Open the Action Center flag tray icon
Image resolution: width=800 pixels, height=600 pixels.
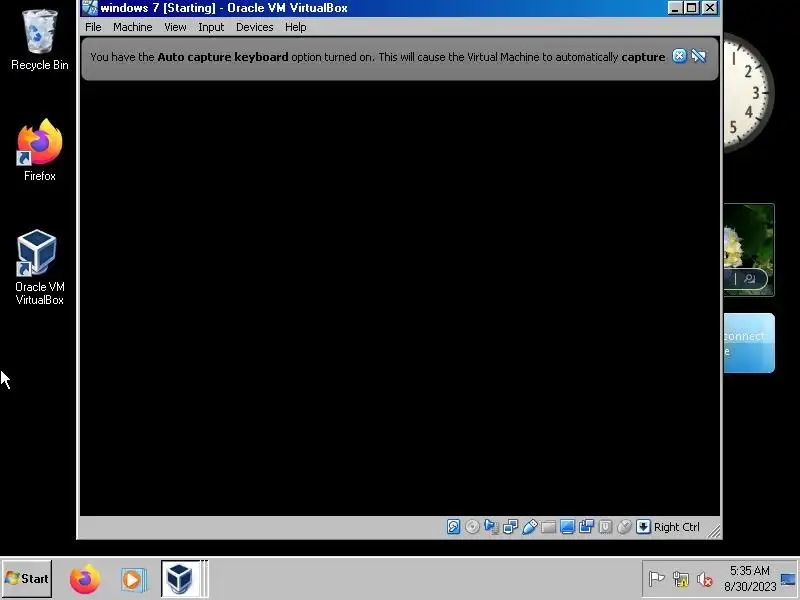pyautogui.click(x=656, y=579)
